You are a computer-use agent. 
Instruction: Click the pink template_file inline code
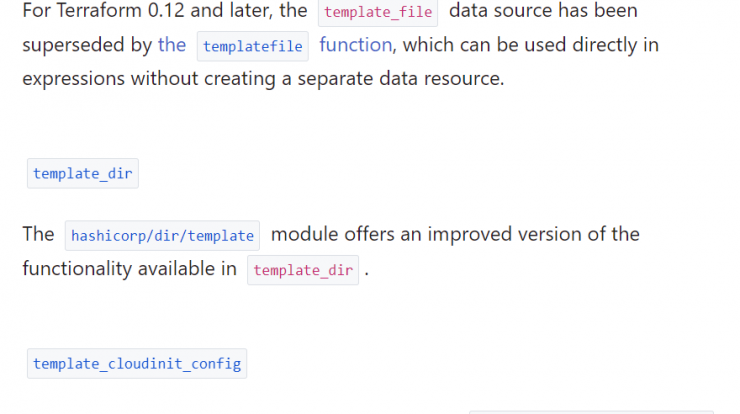(378, 12)
